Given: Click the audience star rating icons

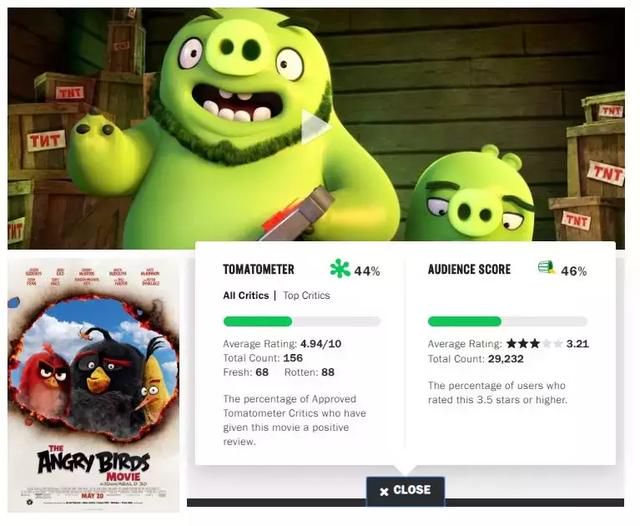Looking at the screenshot, I should [x=534, y=344].
